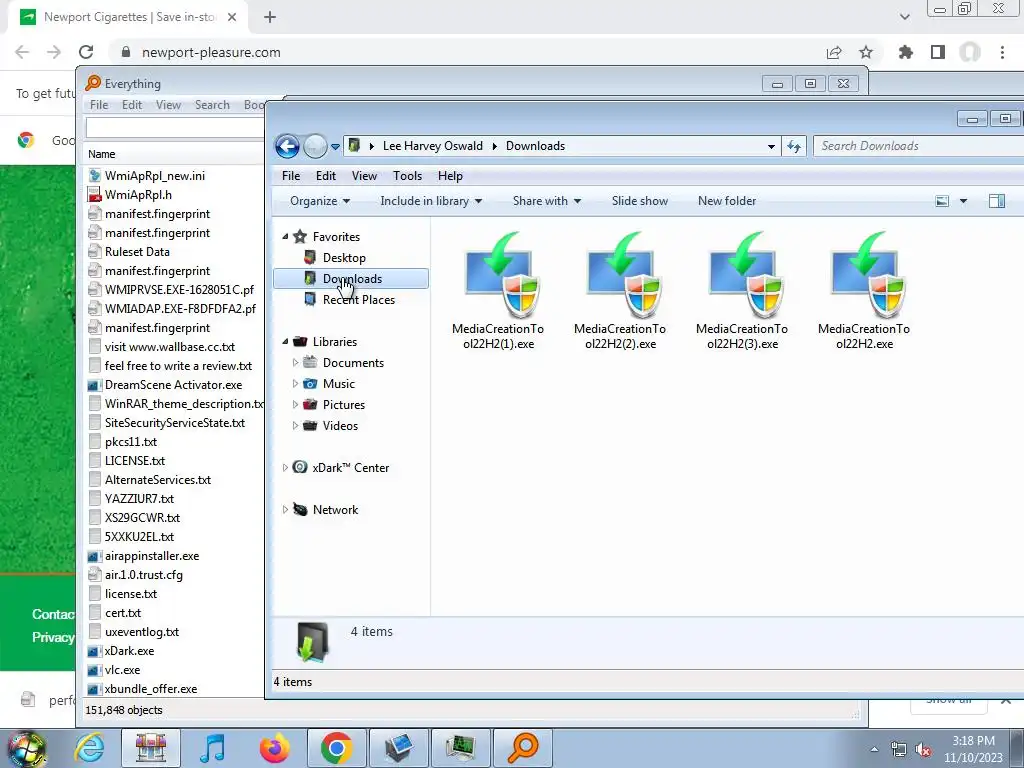Expand the Pictures library
Screen dimensions: 1024x768
tap(295, 404)
